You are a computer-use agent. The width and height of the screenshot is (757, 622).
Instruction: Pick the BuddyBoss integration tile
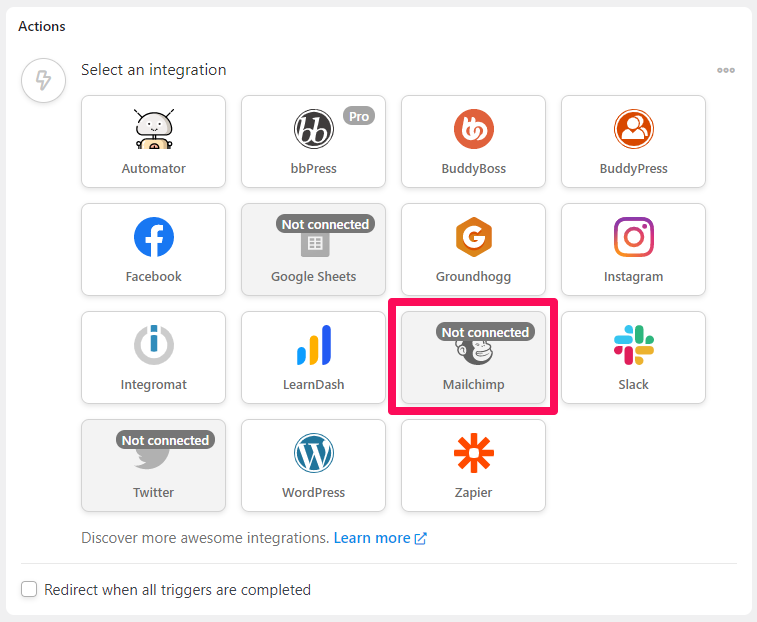[x=473, y=141]
